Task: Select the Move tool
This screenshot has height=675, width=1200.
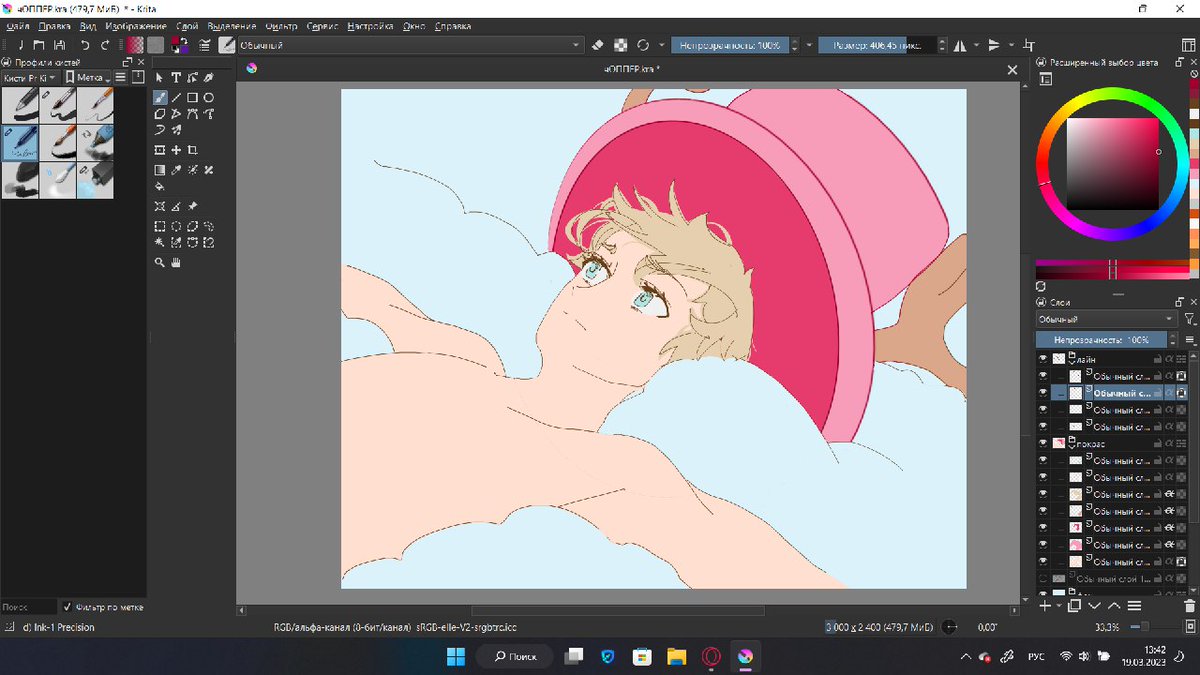Action: pyautogui.click(x=176, y=150)
